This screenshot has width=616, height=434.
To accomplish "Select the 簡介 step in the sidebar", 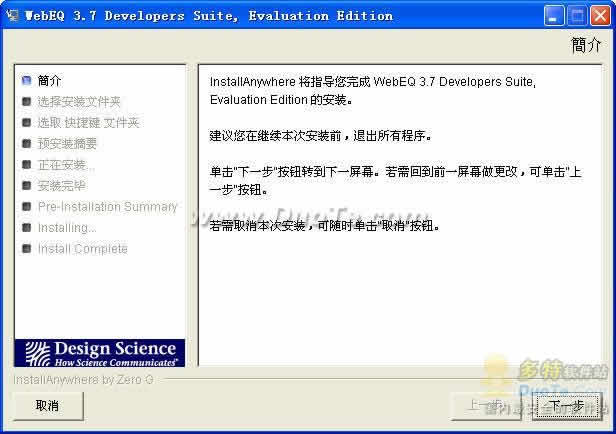I will [49, 81].
